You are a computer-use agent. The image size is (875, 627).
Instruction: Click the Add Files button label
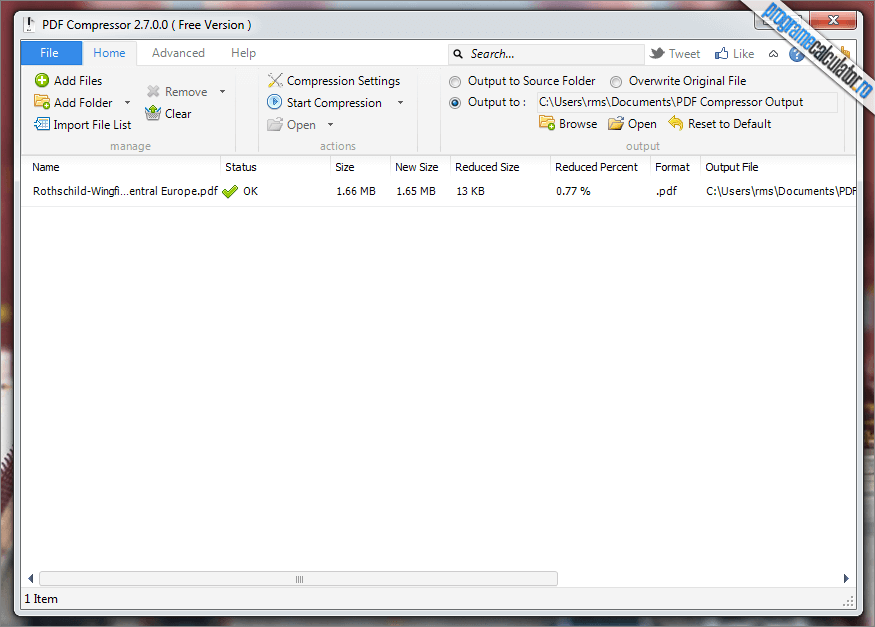tap(78, 81)
